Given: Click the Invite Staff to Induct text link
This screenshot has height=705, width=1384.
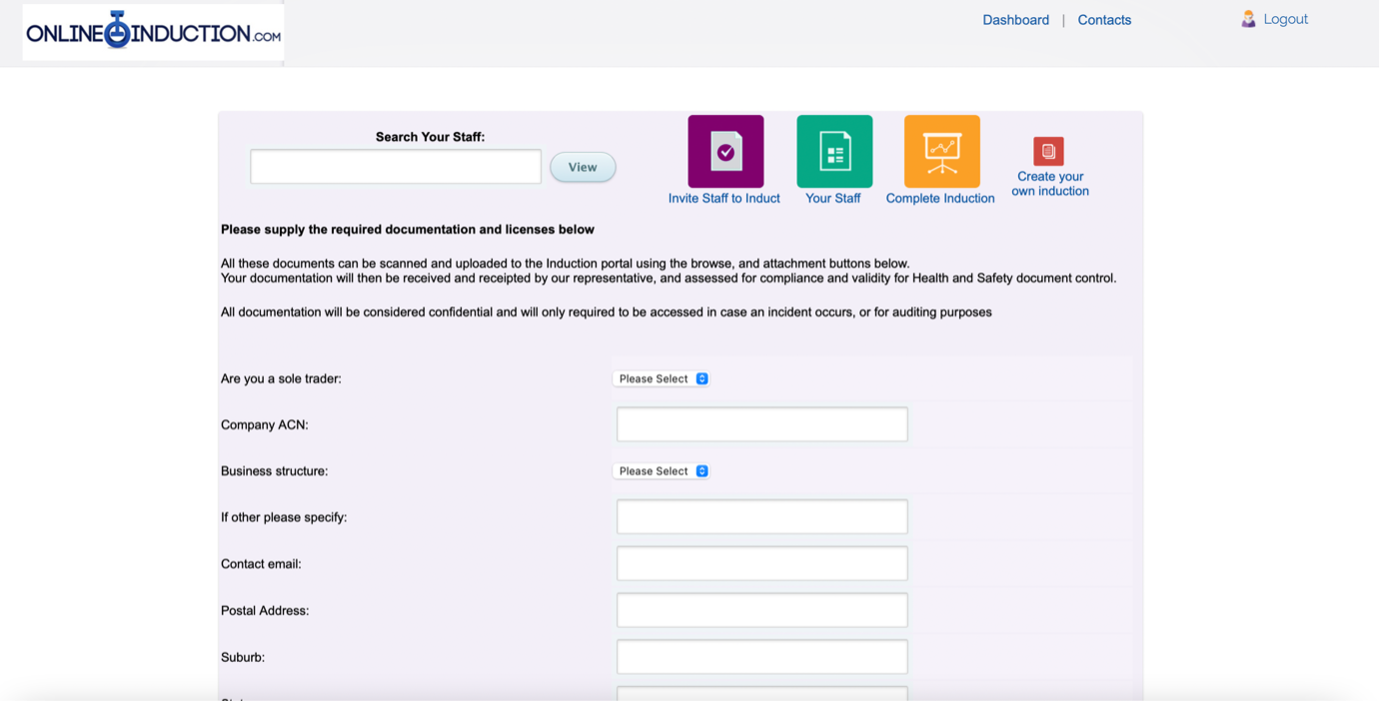Looking at the screenshot, I should point(724,198).
